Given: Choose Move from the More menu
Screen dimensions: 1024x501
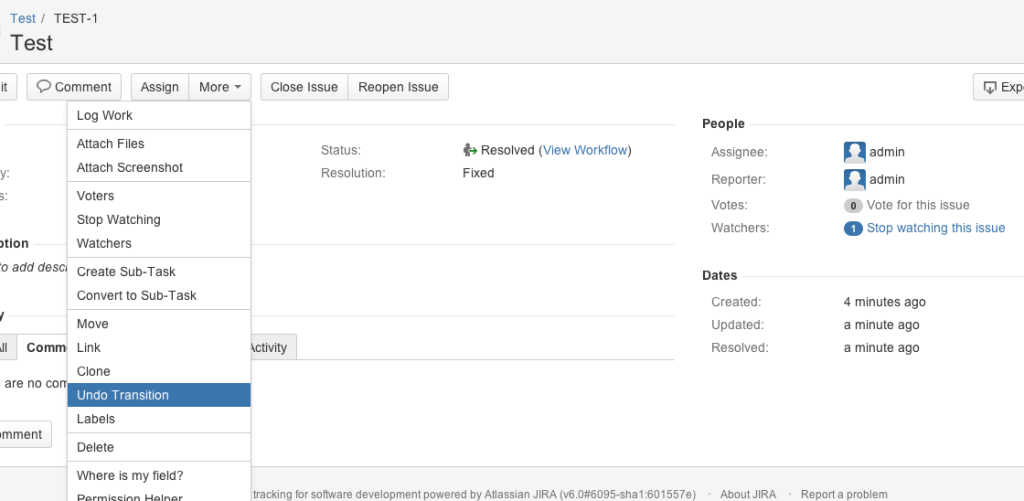Looking at the screenshot, I should click(x=159, y=324).
